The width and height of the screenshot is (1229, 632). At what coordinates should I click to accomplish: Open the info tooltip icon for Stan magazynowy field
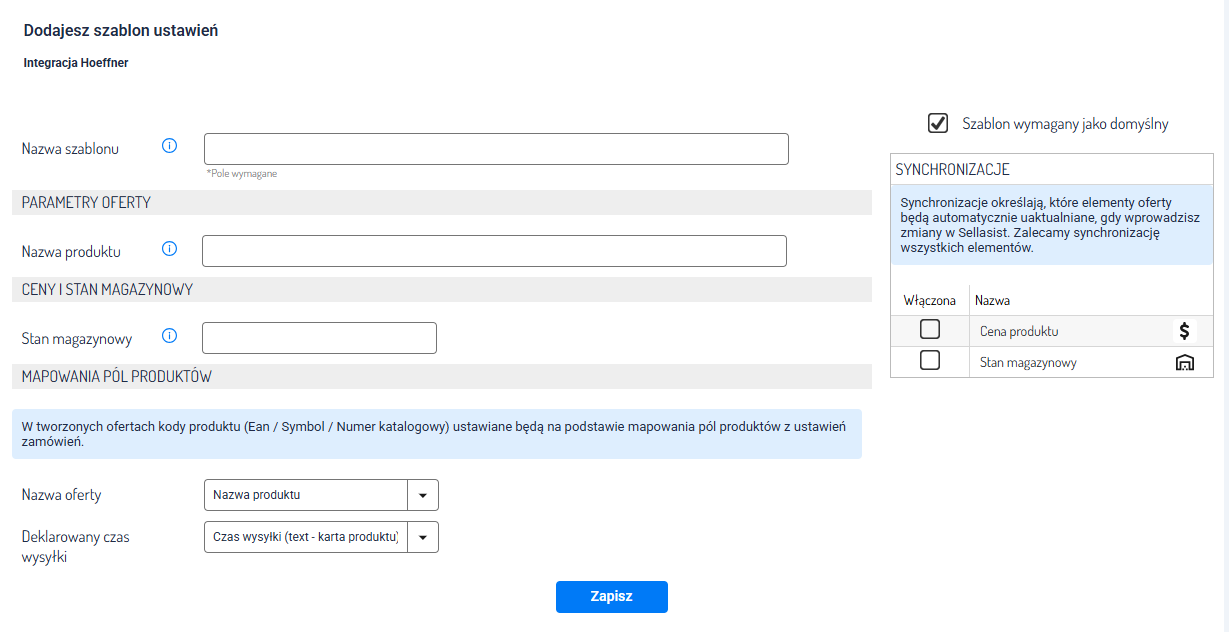tap(169, 336)
